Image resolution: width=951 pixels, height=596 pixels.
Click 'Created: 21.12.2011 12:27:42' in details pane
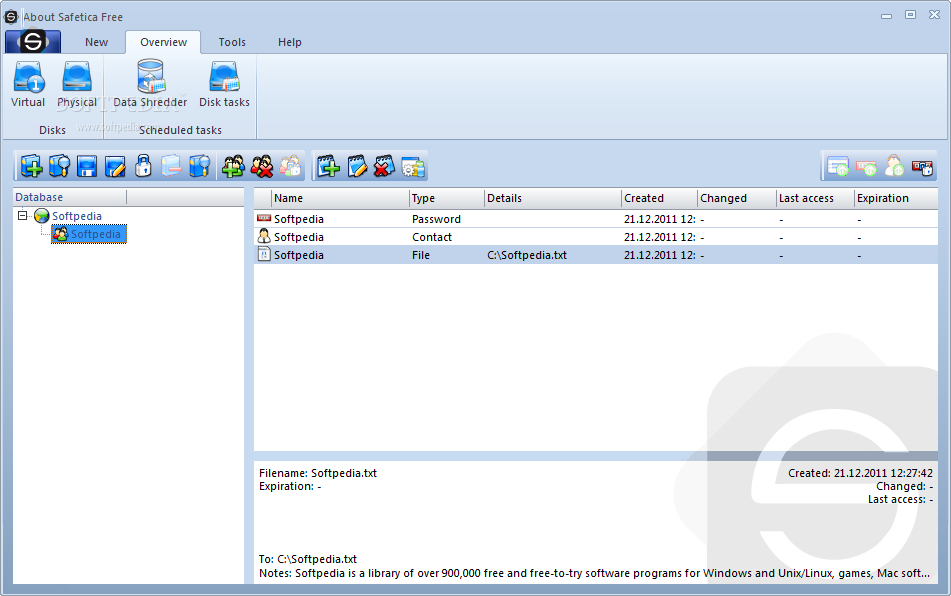860,473
